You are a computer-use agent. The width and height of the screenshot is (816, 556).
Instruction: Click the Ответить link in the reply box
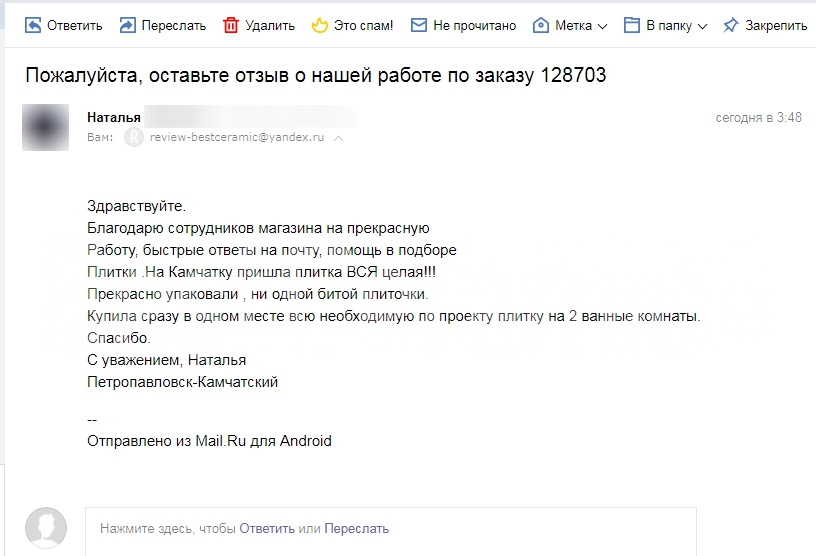pos(267,528)
